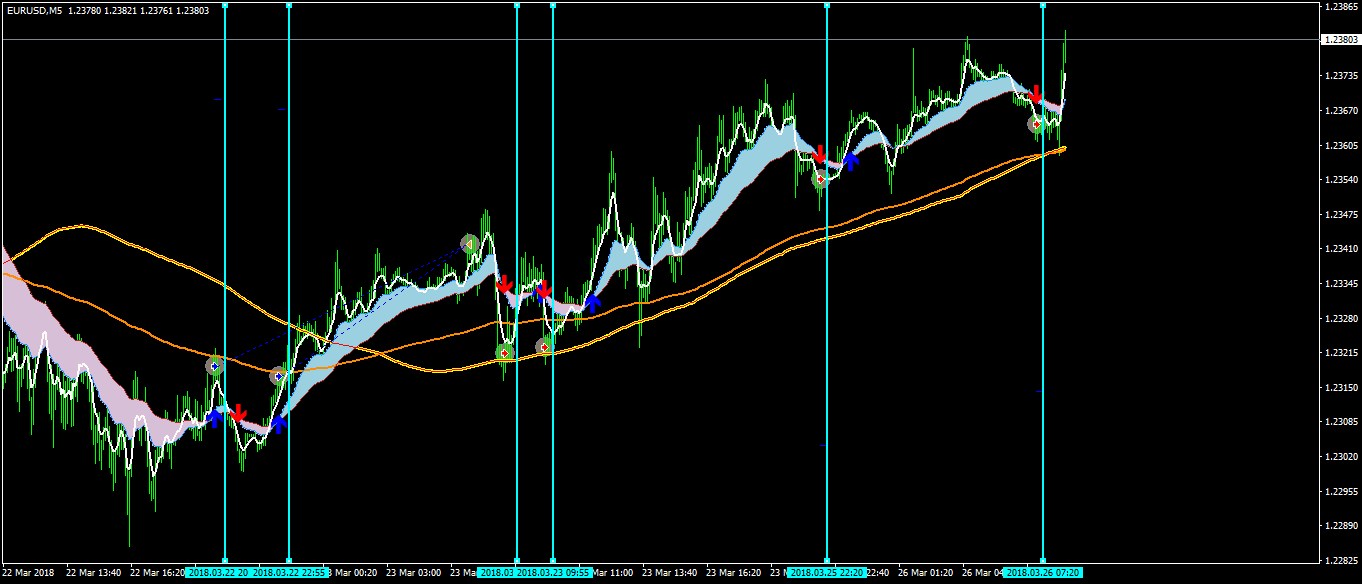Click the blue up arrow near 22 Mar 22:55
Screen dimensions: 1362x584
(279, 423)
